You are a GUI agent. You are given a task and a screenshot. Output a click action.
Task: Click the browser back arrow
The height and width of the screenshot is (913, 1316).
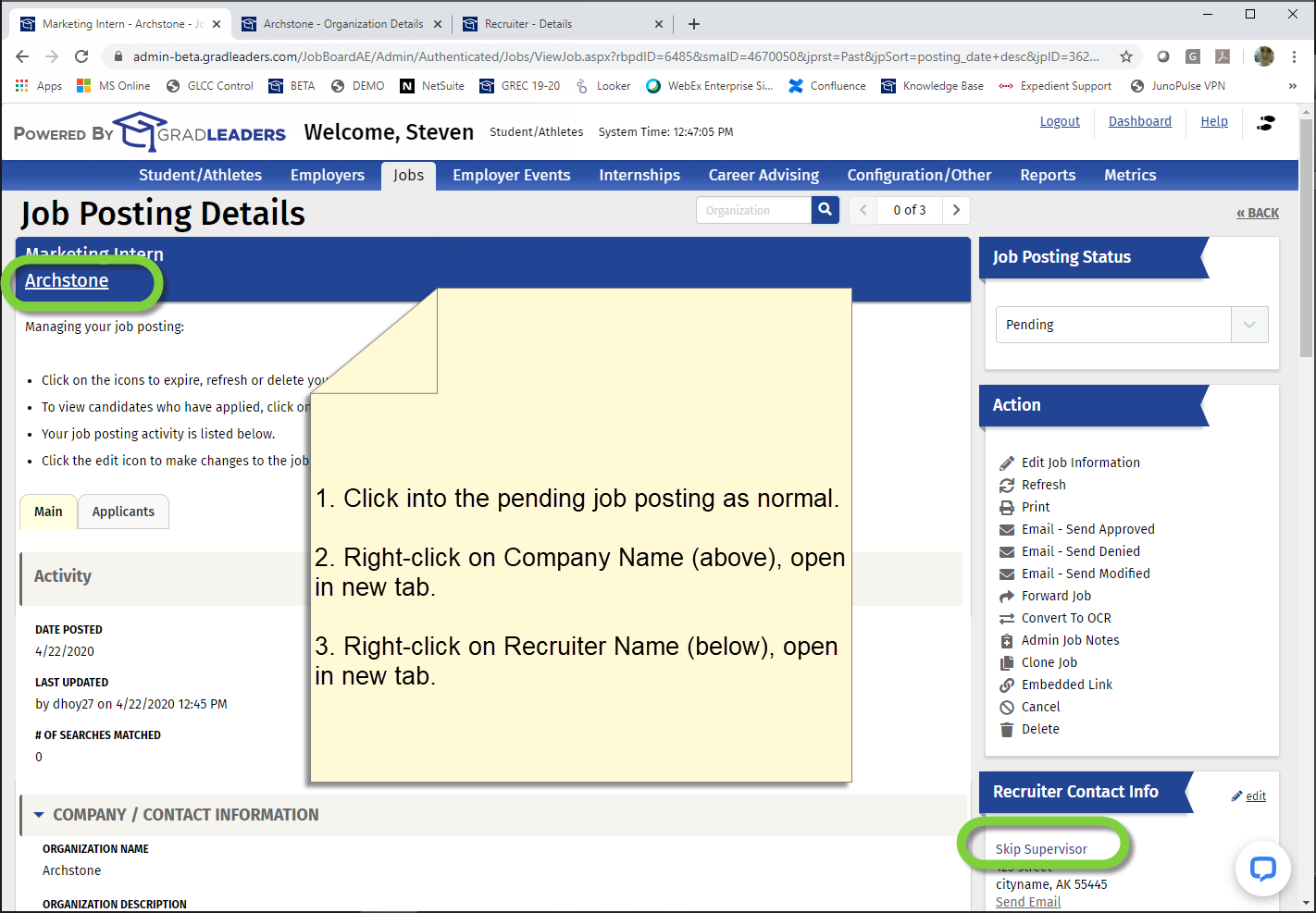pos(22,56)
